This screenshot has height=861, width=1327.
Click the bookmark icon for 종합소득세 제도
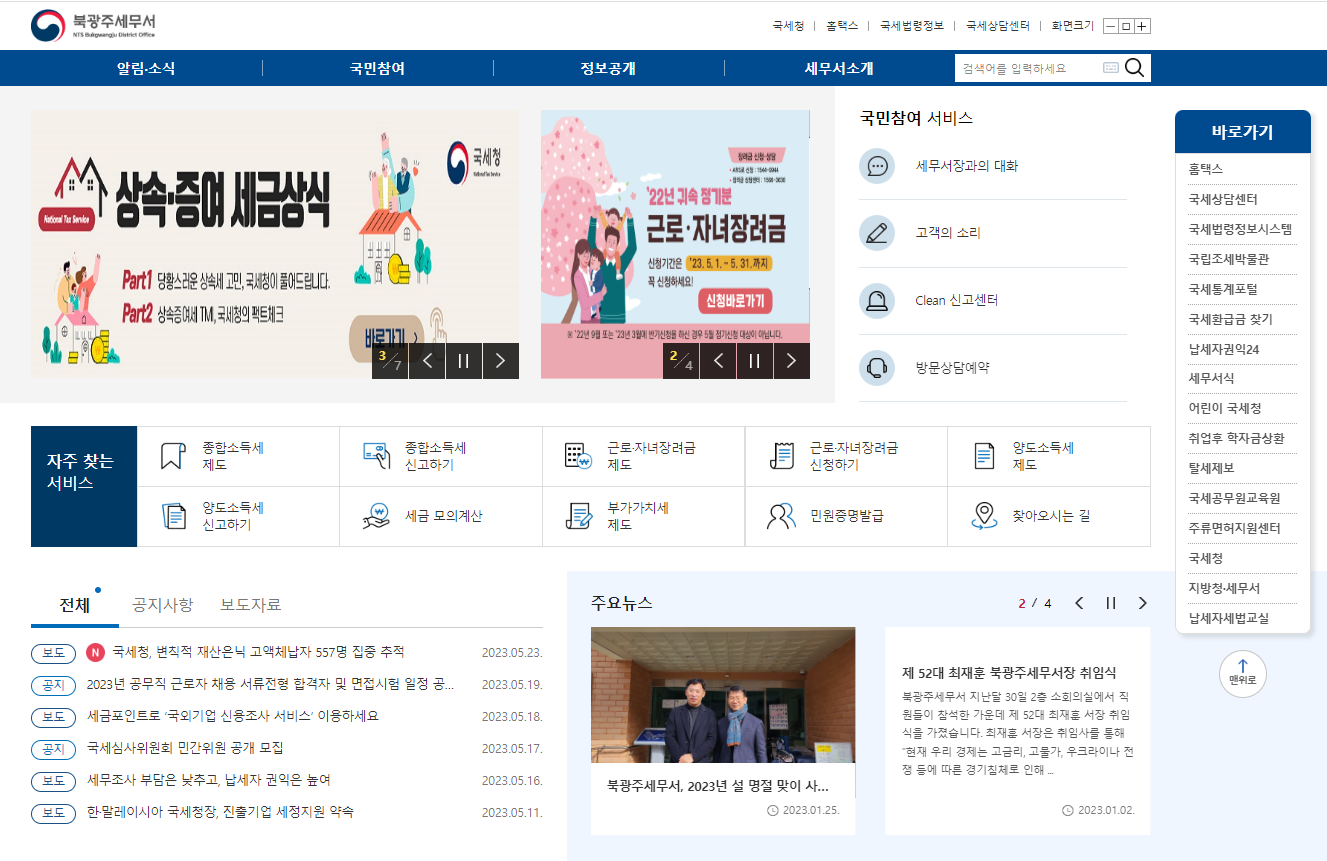click(x=173, y=456)
